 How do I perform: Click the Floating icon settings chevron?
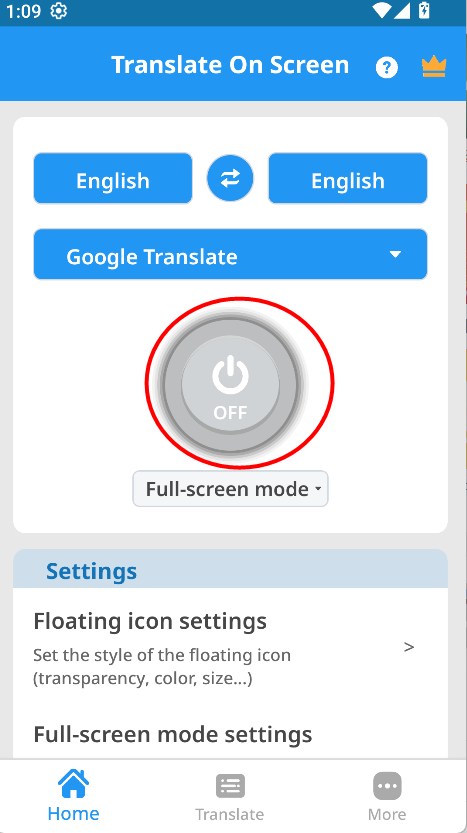point(409,647)
